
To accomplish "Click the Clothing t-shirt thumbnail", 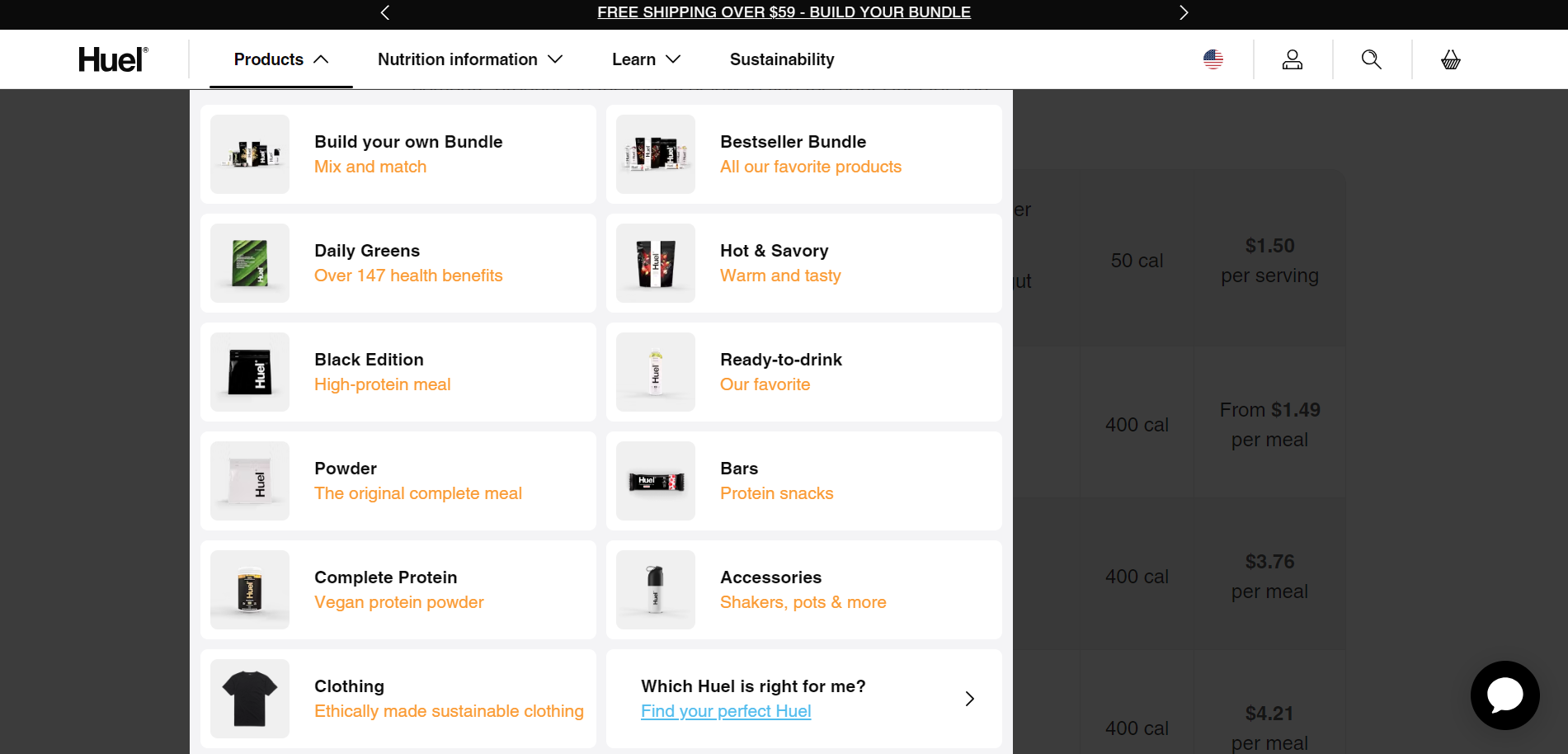I will [250, 699].
